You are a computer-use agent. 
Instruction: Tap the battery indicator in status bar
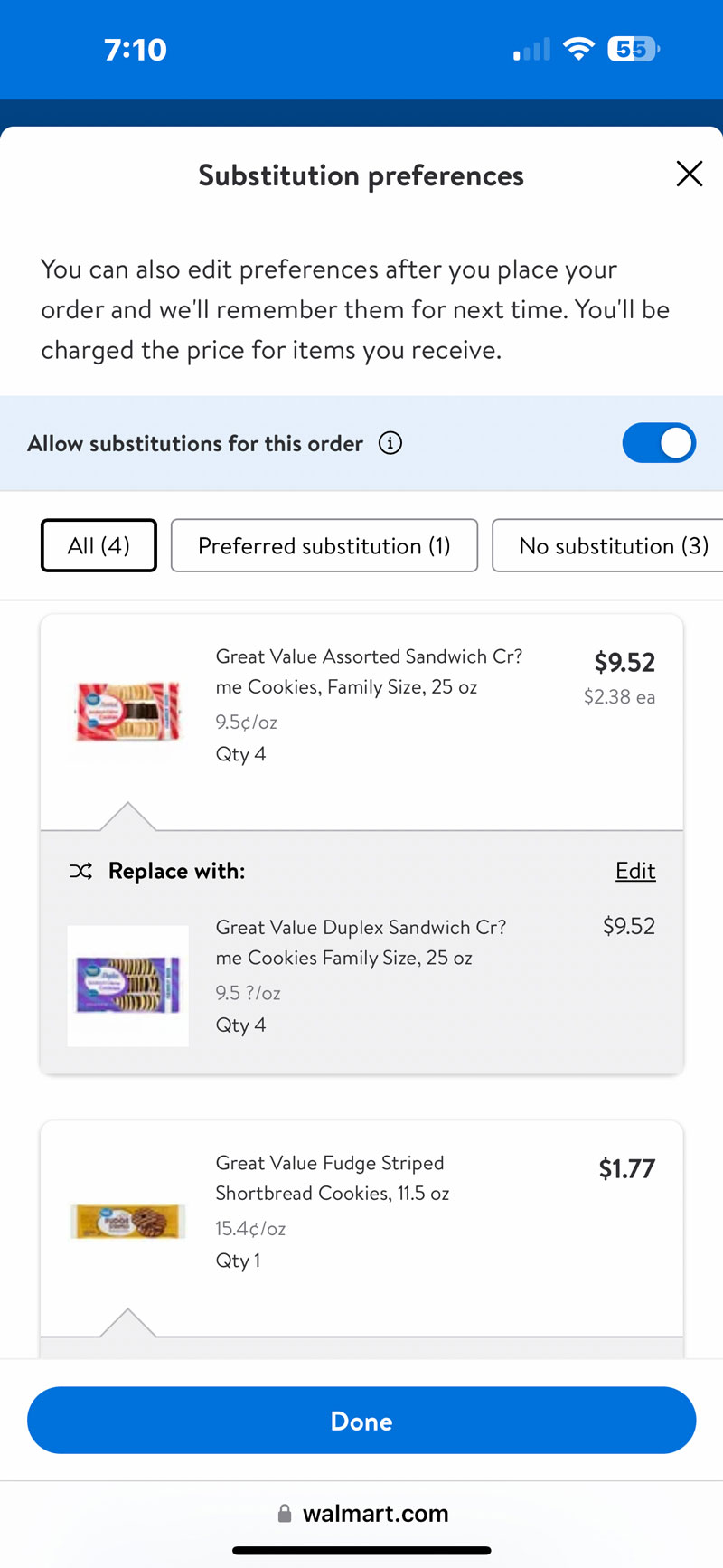633,49
